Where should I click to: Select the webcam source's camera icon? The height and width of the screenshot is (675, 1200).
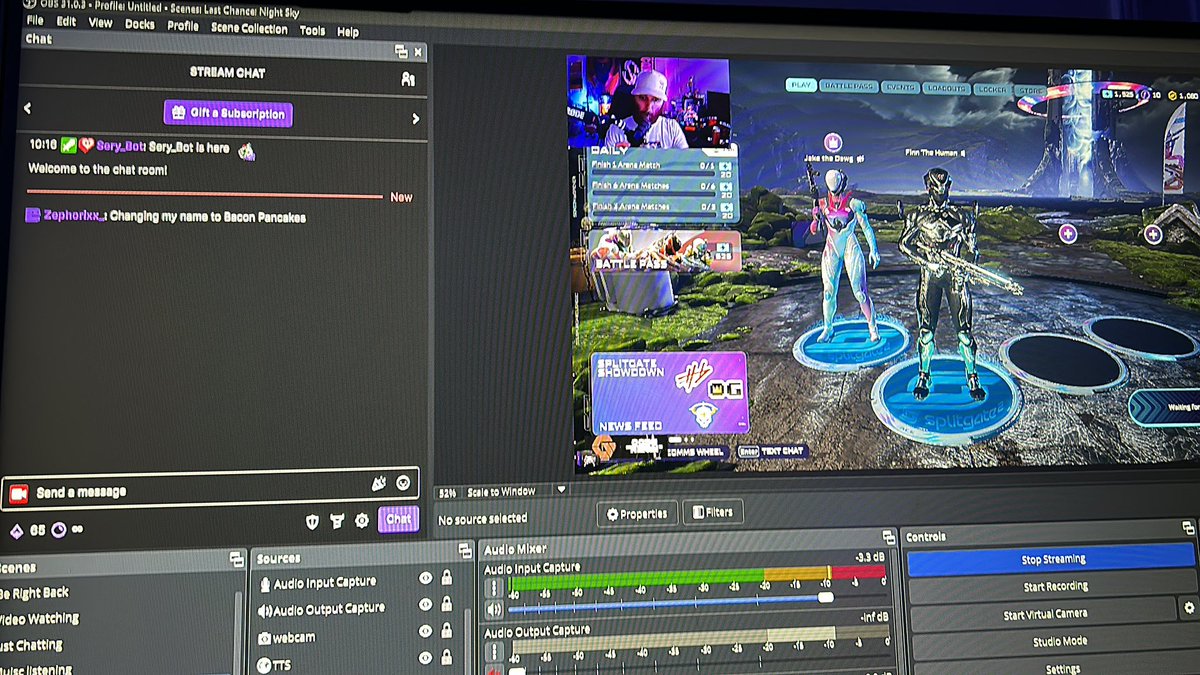coord(265,638)
